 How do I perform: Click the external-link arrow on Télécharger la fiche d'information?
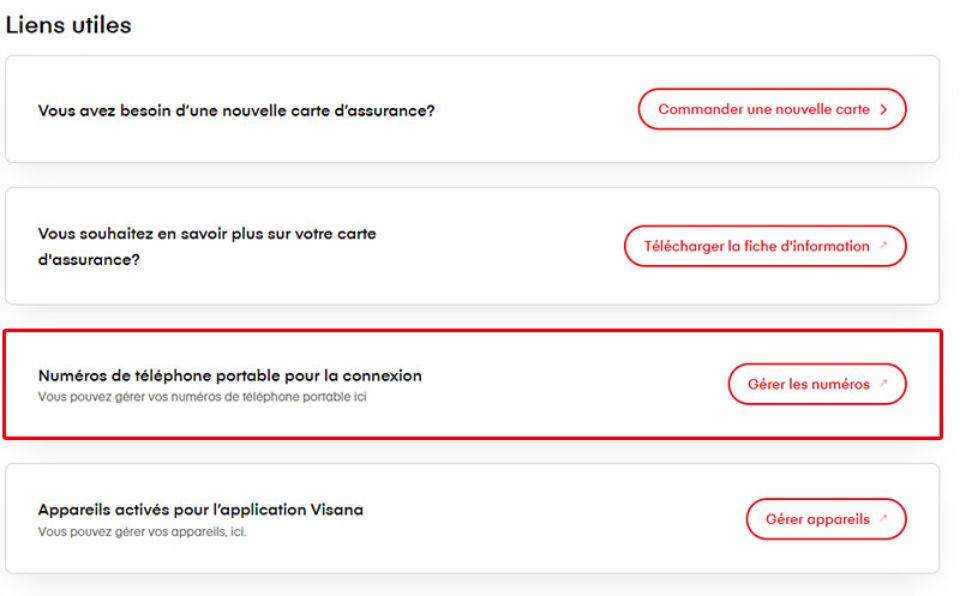pyautogui.click(x=884, y=246)
